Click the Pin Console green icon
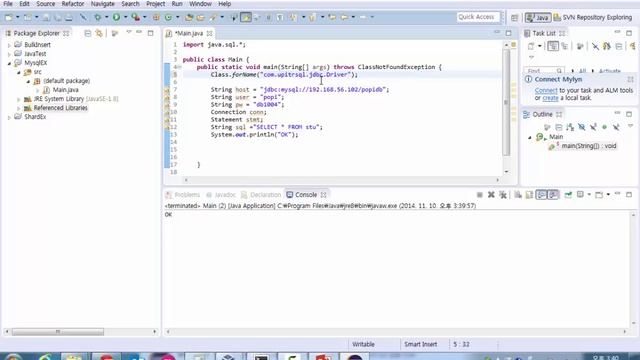The height and width of the screenshot is (360, 640). (x=568, y=195)
